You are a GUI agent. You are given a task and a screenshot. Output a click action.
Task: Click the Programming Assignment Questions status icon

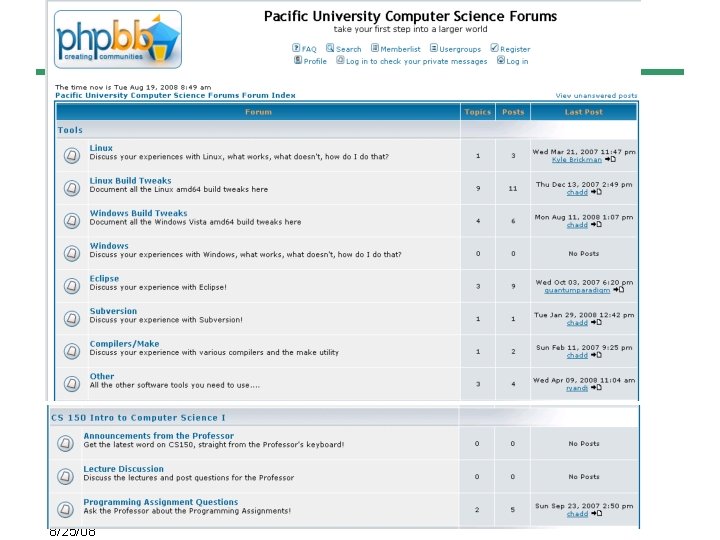coord(65,510)
